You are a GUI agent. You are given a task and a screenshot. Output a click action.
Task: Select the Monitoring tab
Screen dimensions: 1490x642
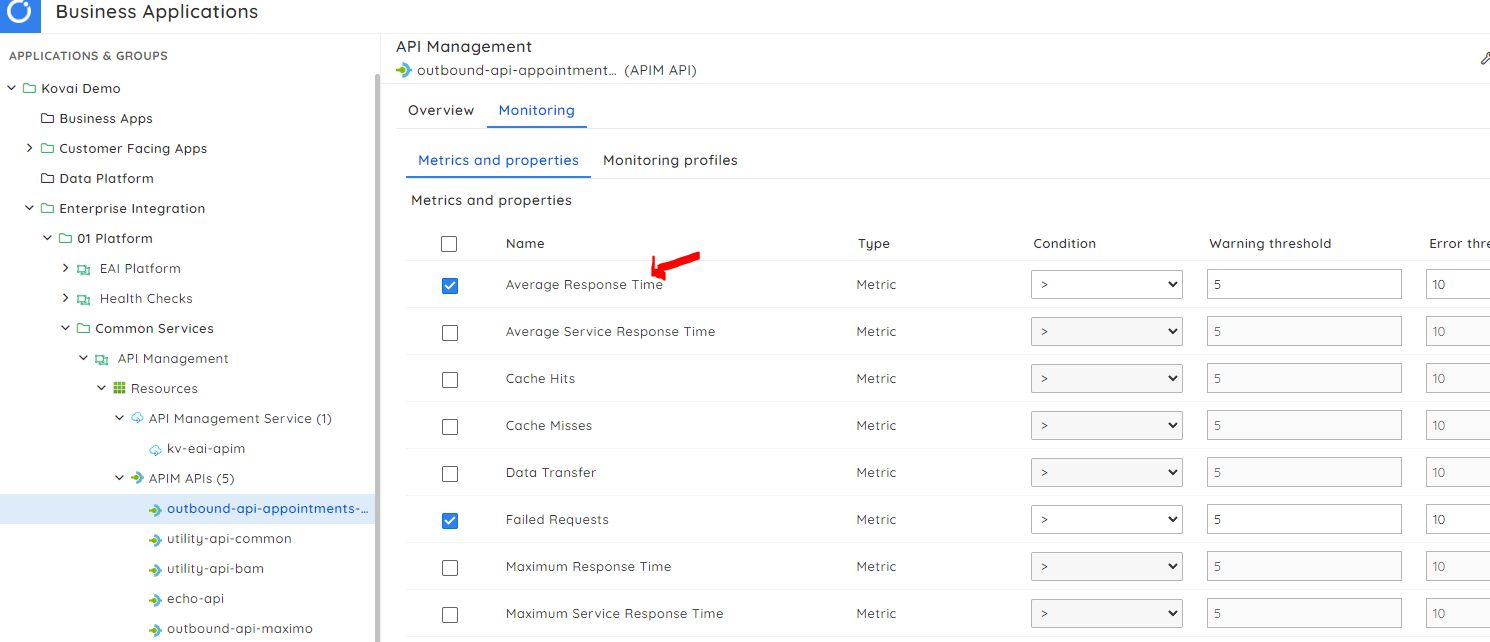[537, 110]
